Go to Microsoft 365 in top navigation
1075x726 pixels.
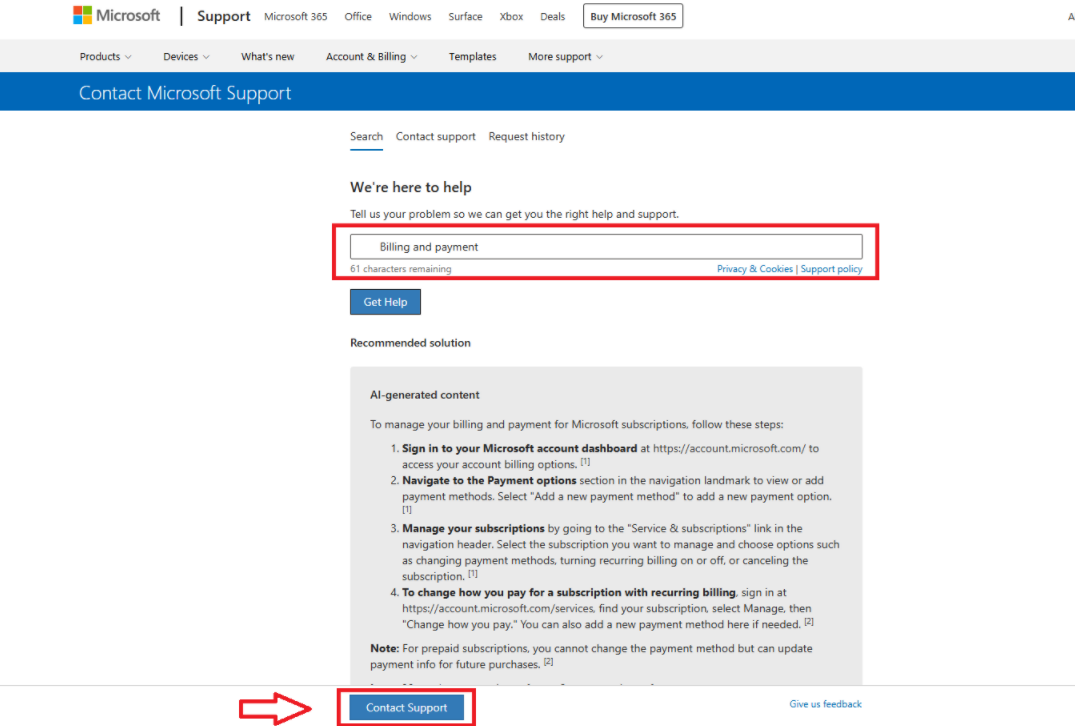click(295, 16)
